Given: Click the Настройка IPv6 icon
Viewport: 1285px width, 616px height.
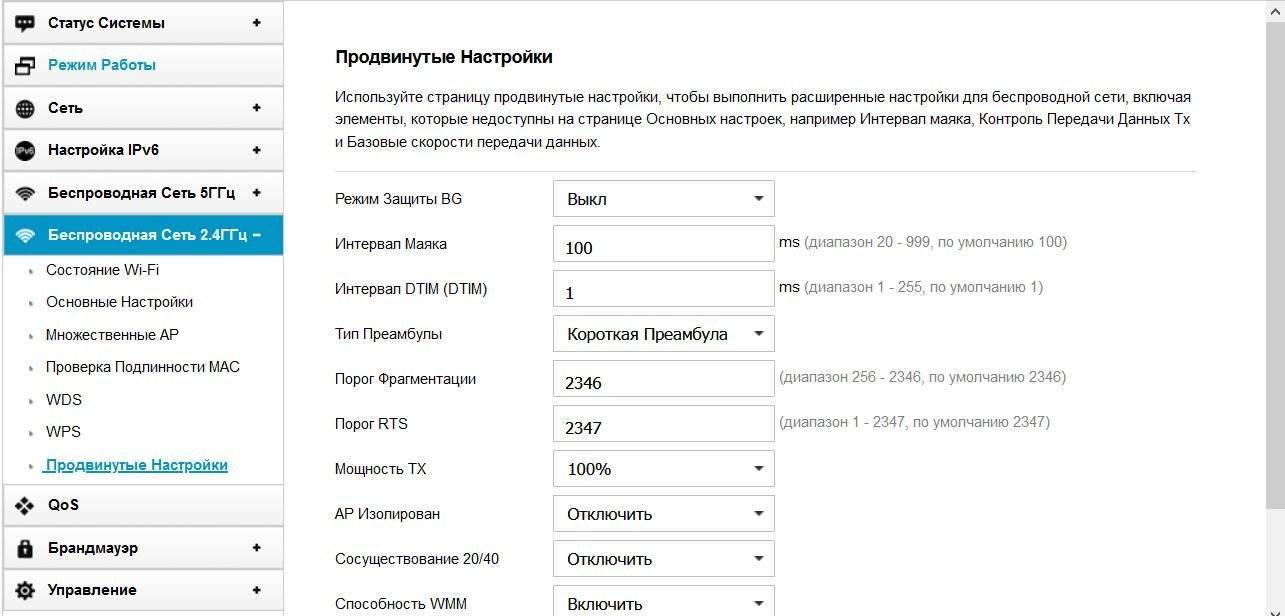Looking at the screenshot, I should pos(25,151).
